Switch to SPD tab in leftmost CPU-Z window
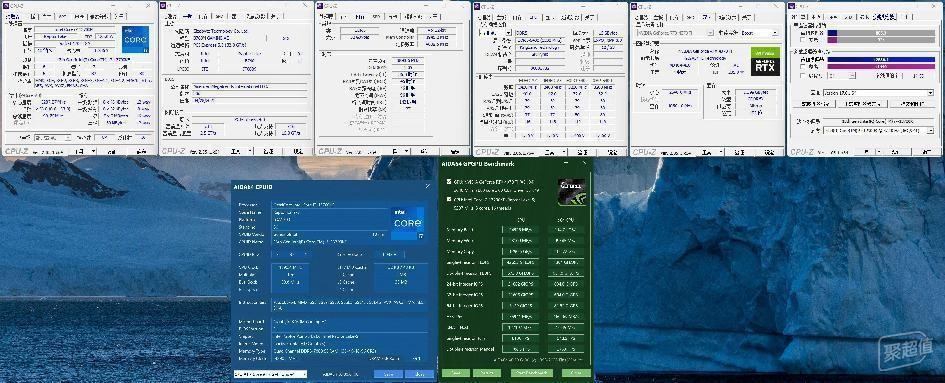 click(80, 16)
